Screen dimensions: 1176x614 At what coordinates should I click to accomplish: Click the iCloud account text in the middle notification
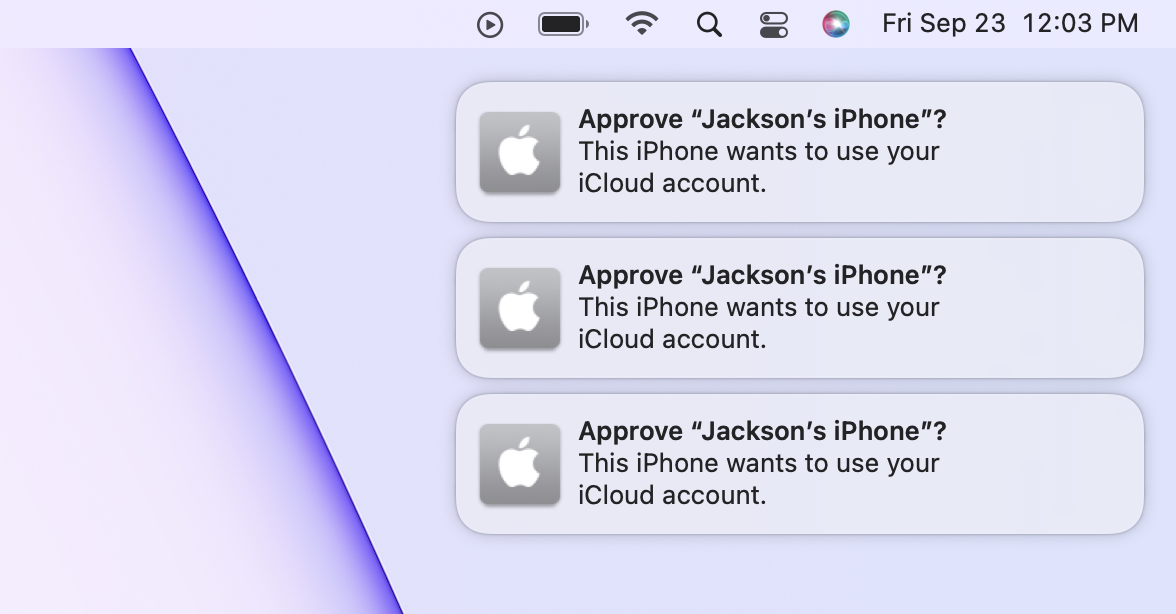pos(672,340)
